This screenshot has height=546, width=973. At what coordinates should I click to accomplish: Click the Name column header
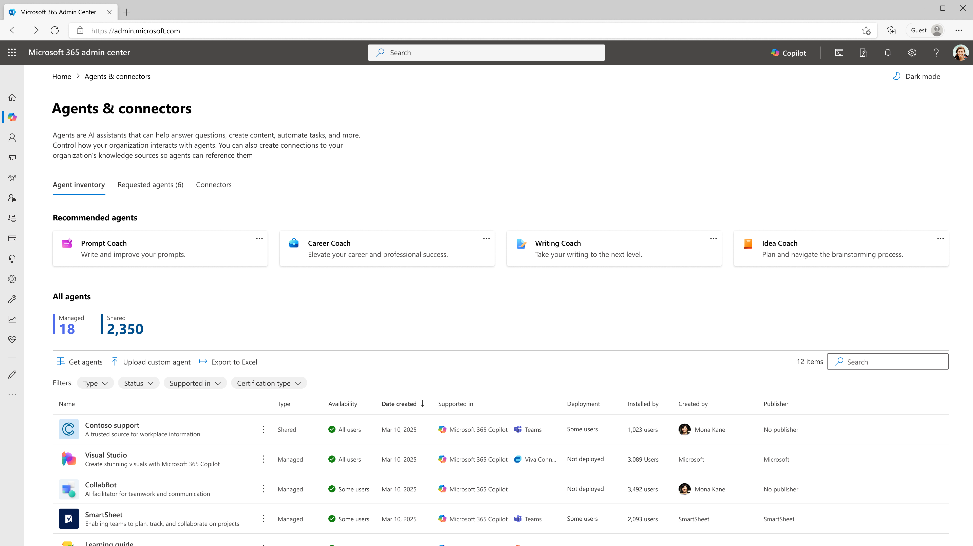point(66,404)
